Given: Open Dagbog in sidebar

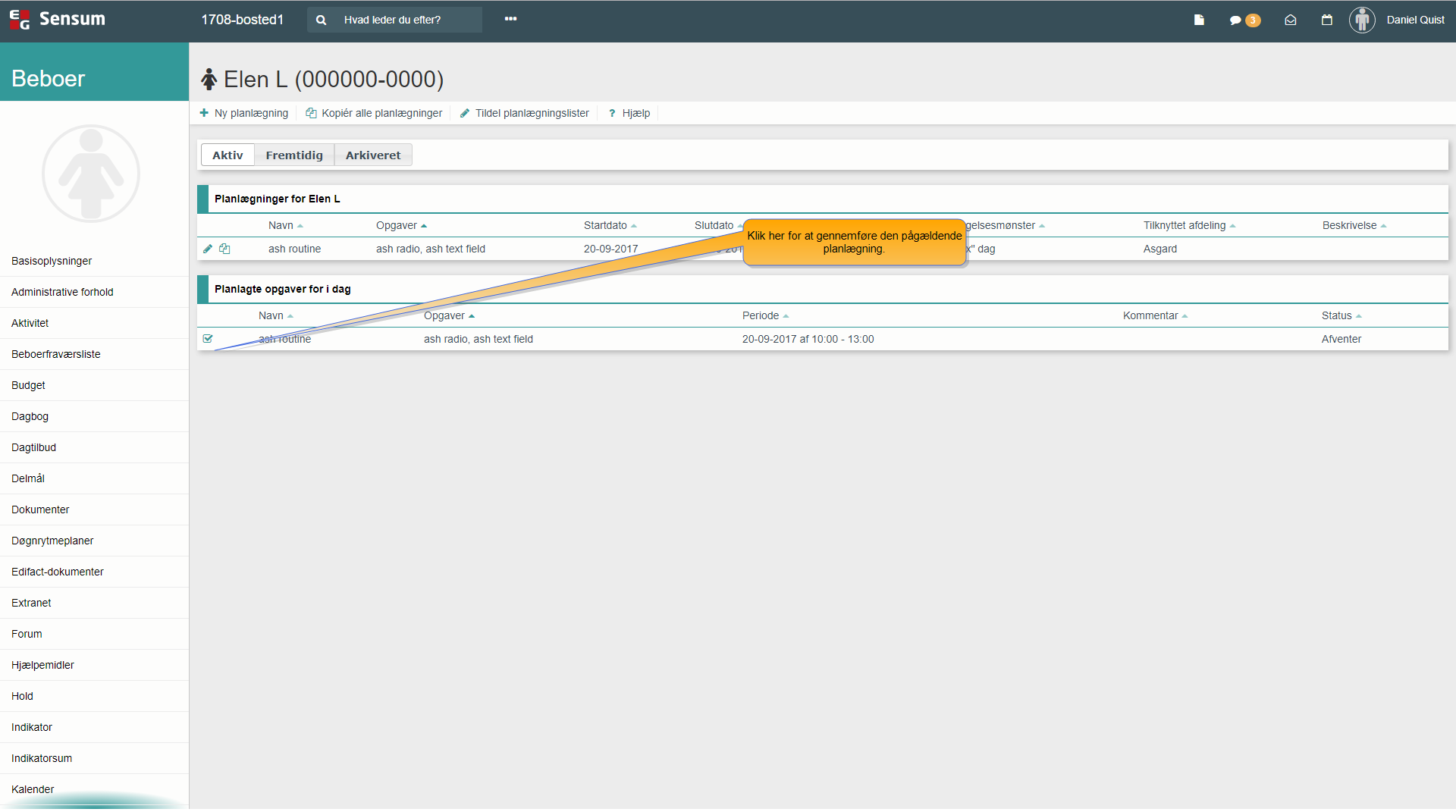Looking at the screenshot, I should pos(94,416).
